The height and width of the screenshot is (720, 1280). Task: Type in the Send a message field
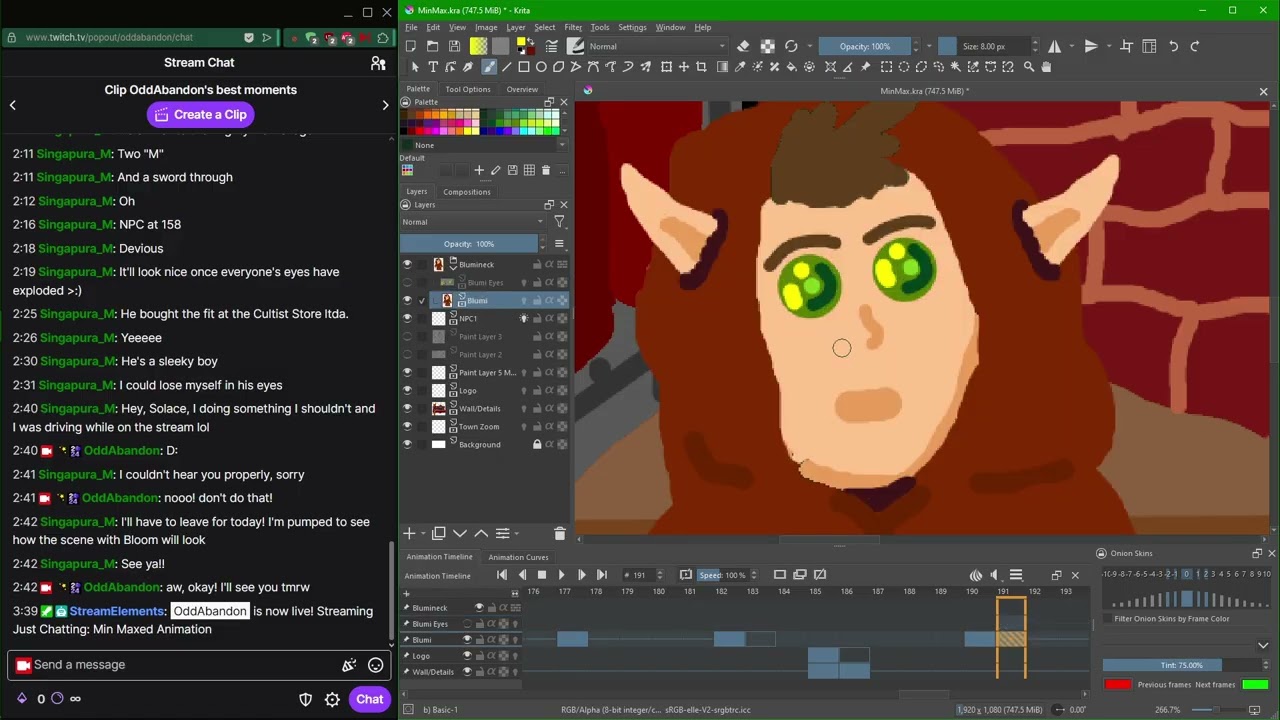click(x=199, y=665)
